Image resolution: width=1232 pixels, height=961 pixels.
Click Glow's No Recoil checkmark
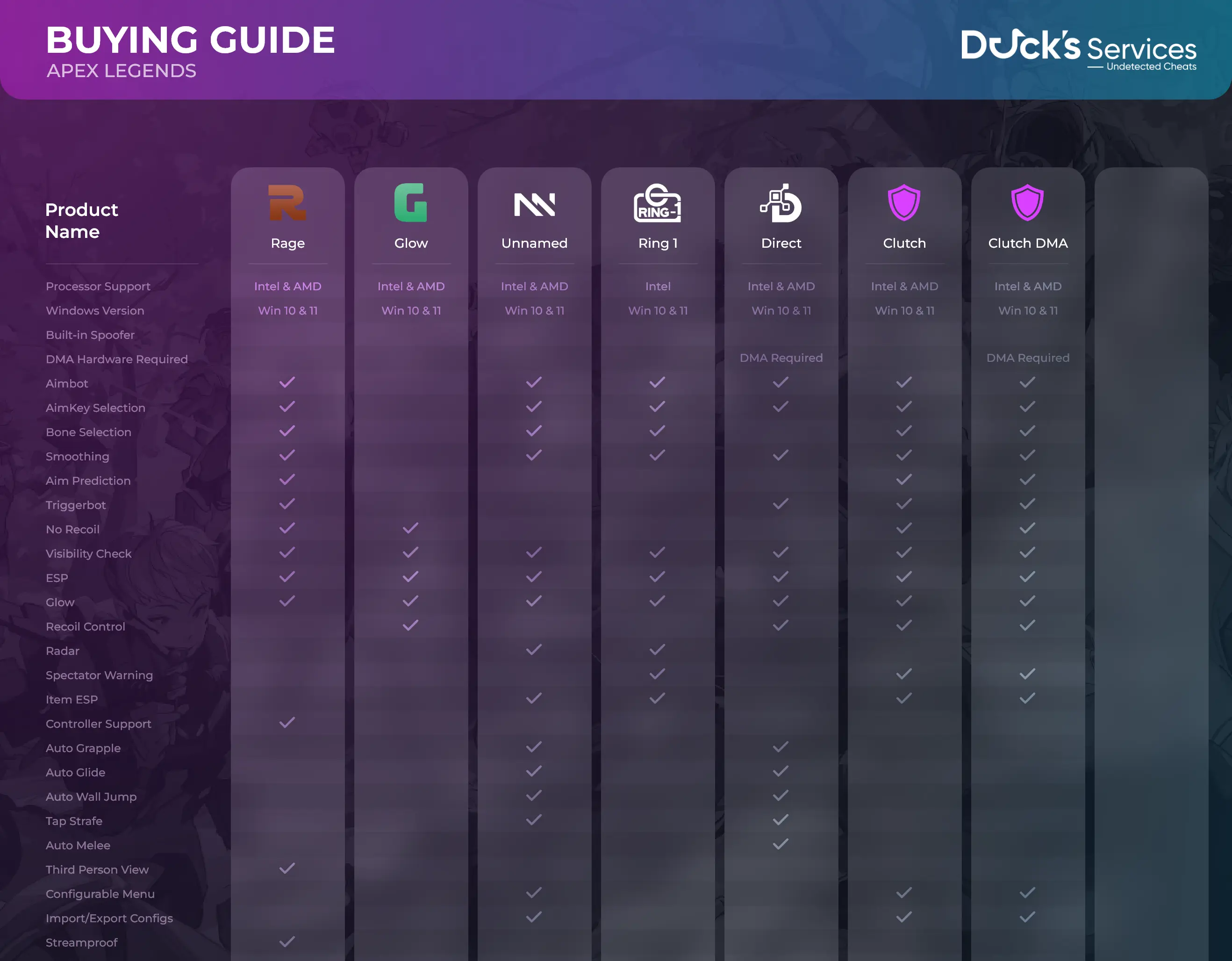click(411, 528)
